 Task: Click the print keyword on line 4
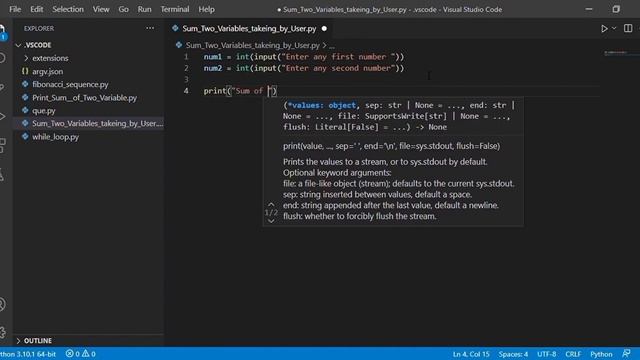click(215, 91)
